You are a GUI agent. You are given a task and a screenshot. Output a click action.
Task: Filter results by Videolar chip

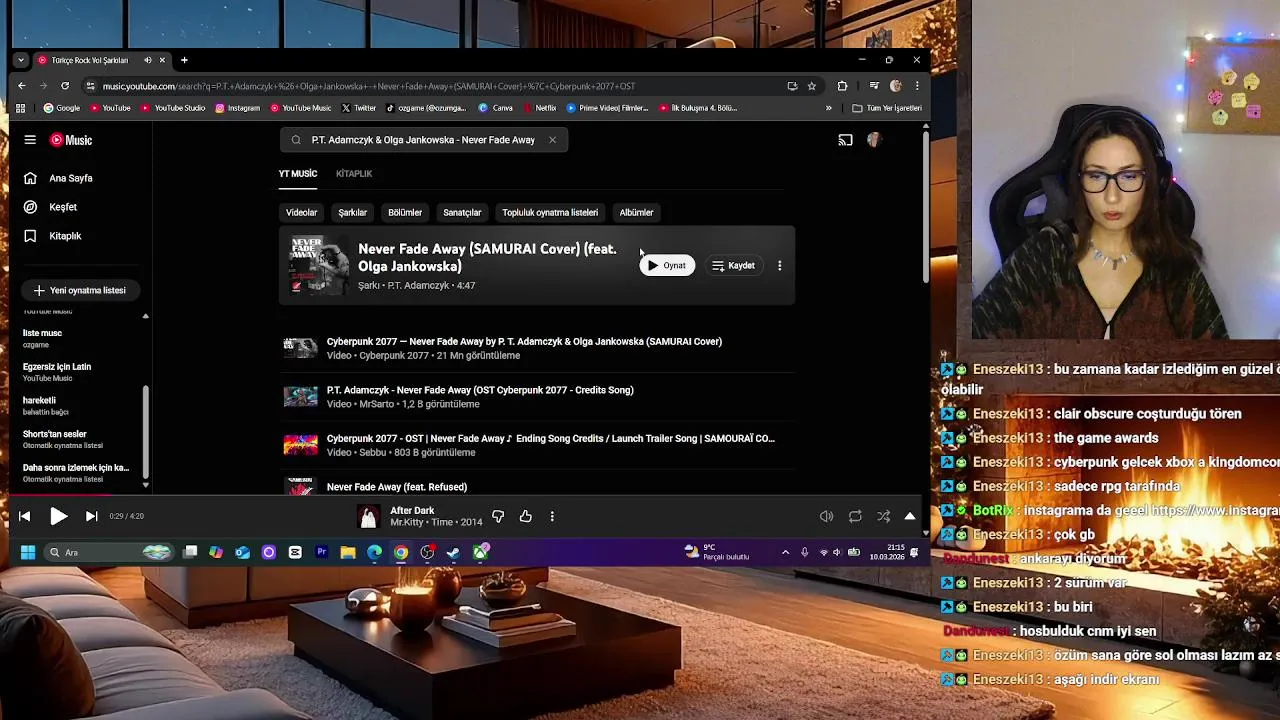tap(301, 212)
